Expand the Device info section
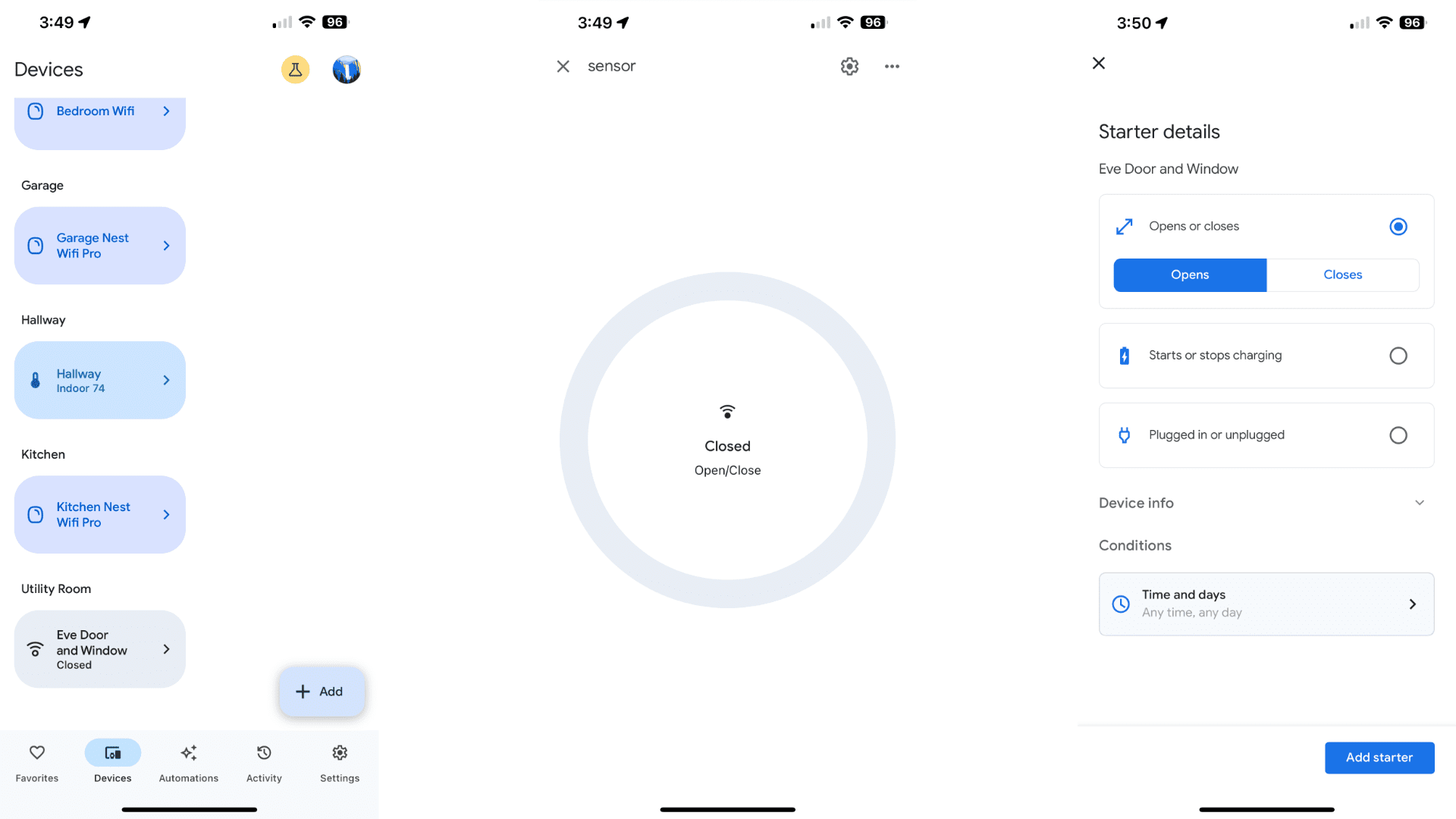Screen dimensions: 1456x819 pyautogui.click(x=1263, y=503)
